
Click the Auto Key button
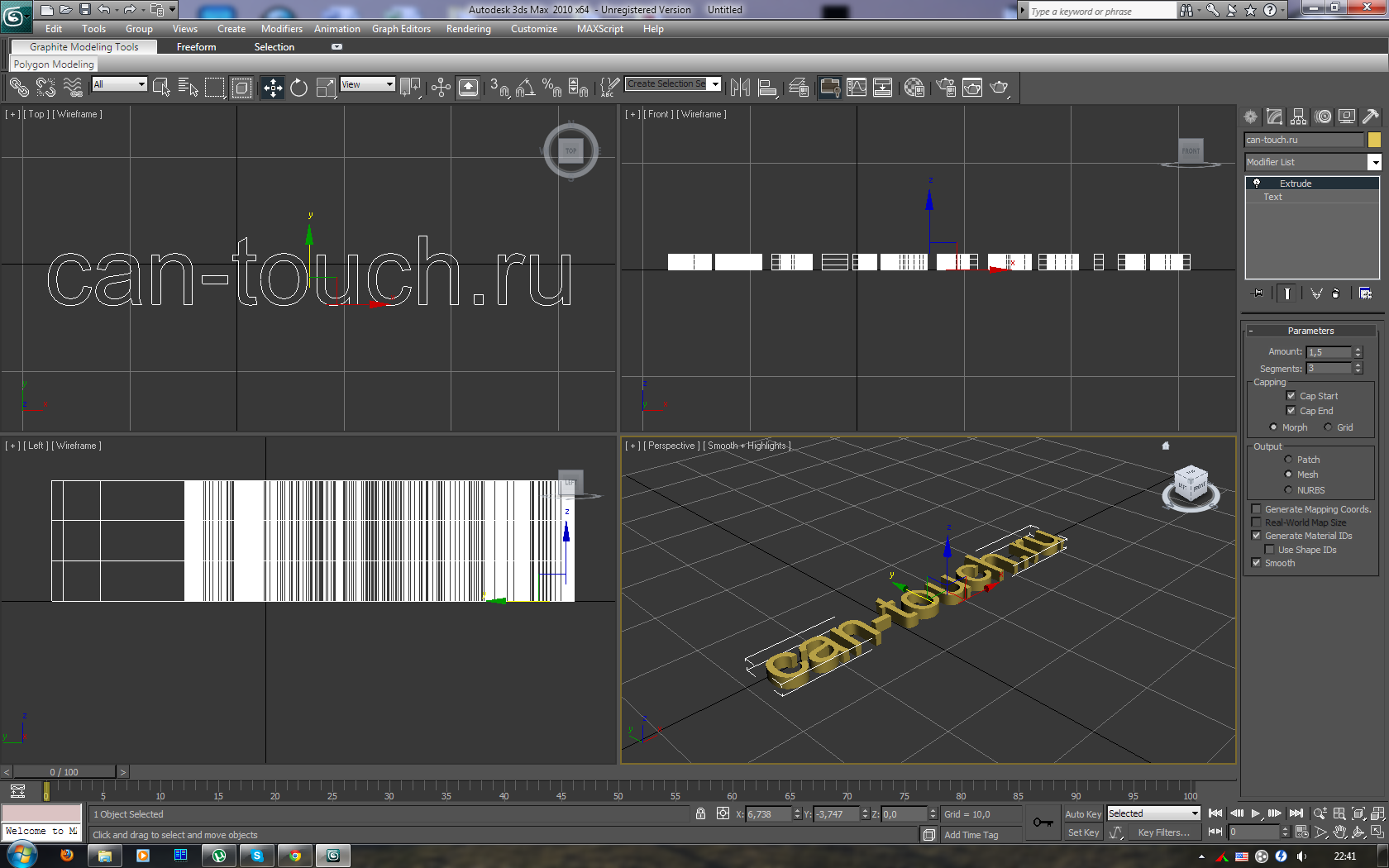click(1082, 814)
